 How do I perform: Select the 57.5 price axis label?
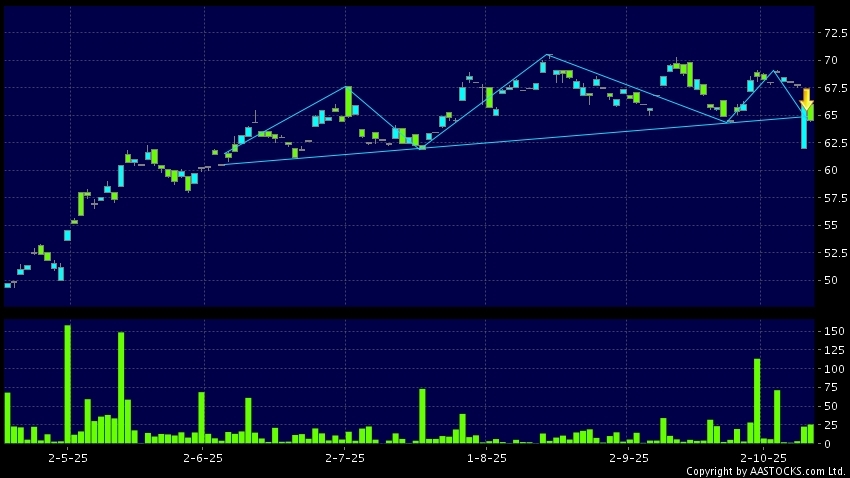click(x=832, y=198)
